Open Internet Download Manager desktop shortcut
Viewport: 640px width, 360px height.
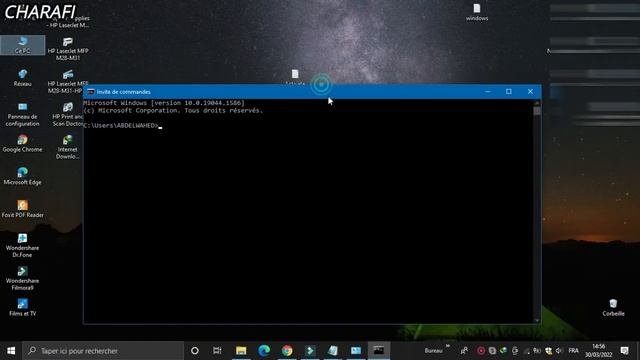pyautogui.click(x=68, y=147)
